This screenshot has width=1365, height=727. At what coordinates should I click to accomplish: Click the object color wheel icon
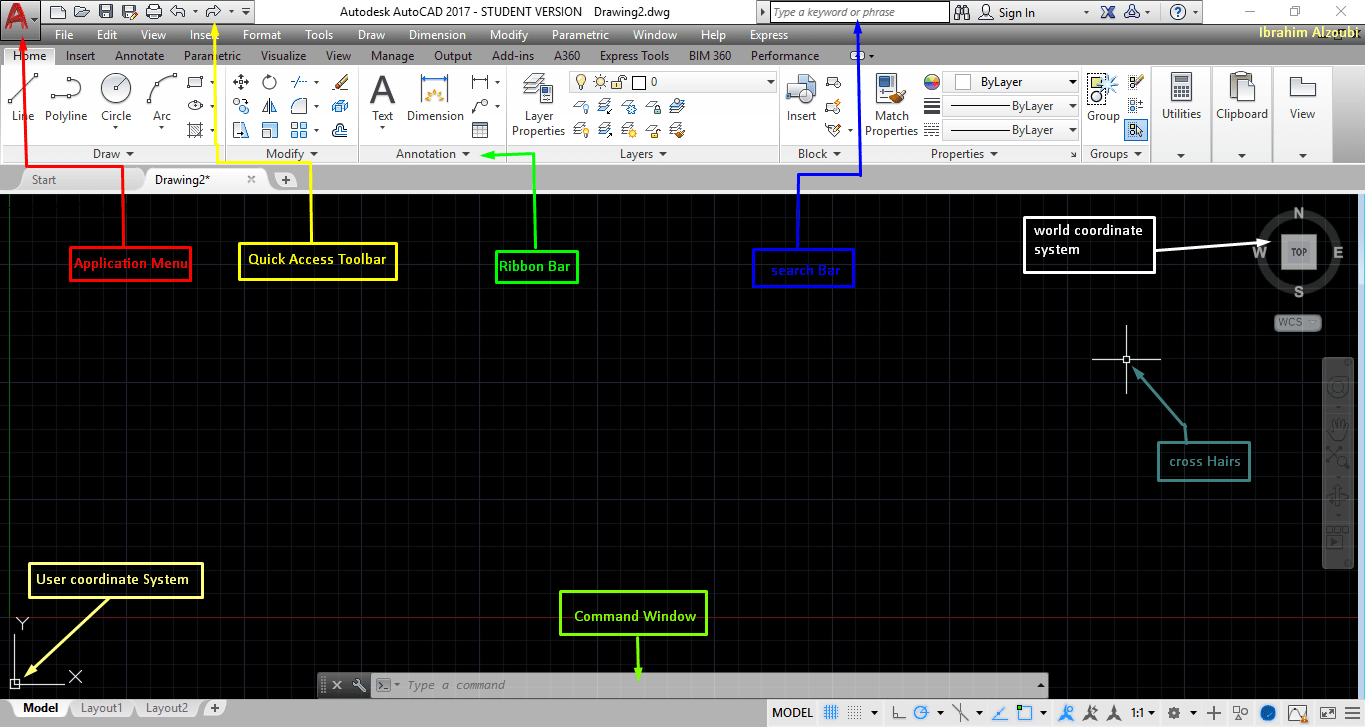(x=932, y=82)
